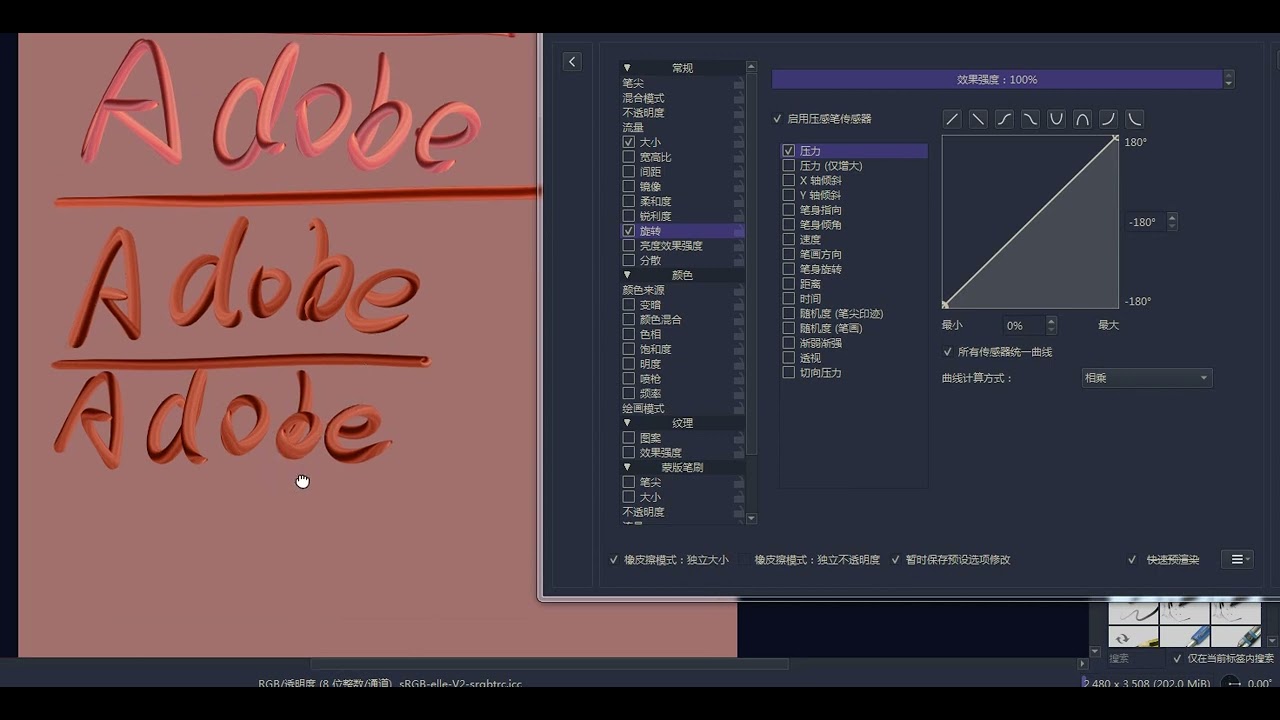This screenshot has height=720, width=1280.
Task: Adjust the 效果强度 100% slider
Action: pos(997,79)
